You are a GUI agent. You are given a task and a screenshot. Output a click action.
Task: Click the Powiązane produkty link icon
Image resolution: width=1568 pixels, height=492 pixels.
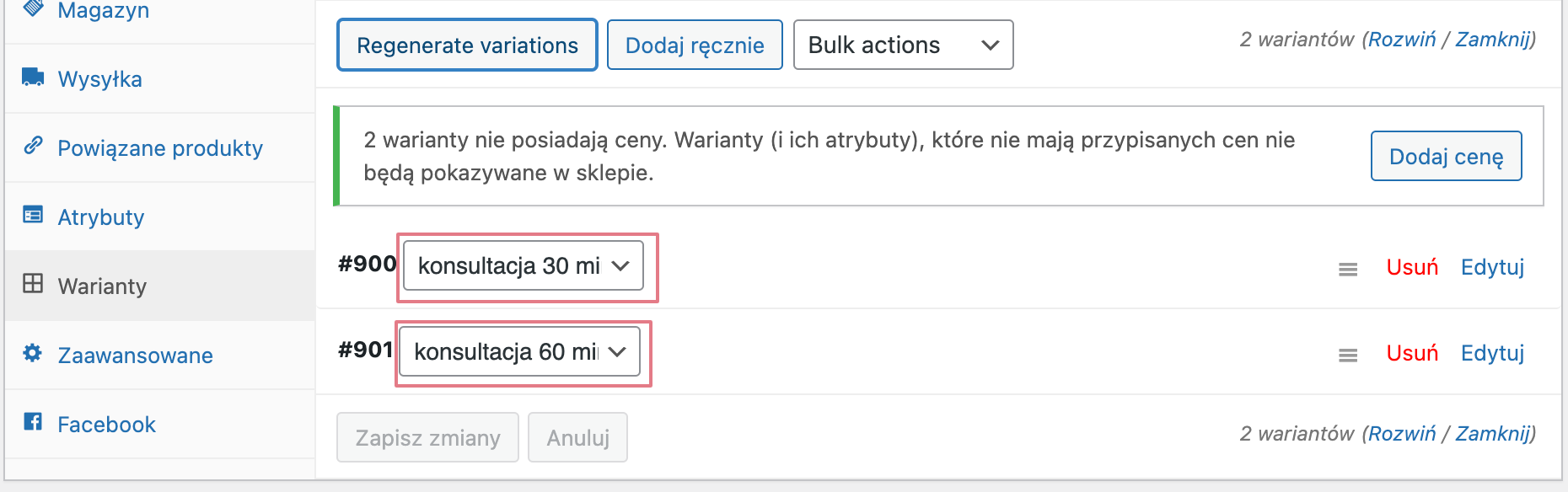tap(33, 146)
